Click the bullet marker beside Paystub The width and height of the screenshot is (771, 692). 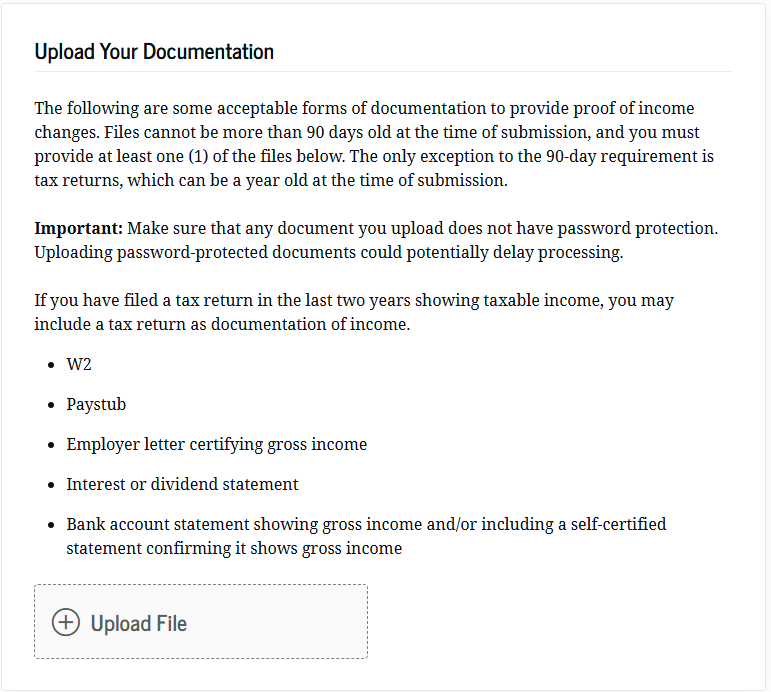51,405
